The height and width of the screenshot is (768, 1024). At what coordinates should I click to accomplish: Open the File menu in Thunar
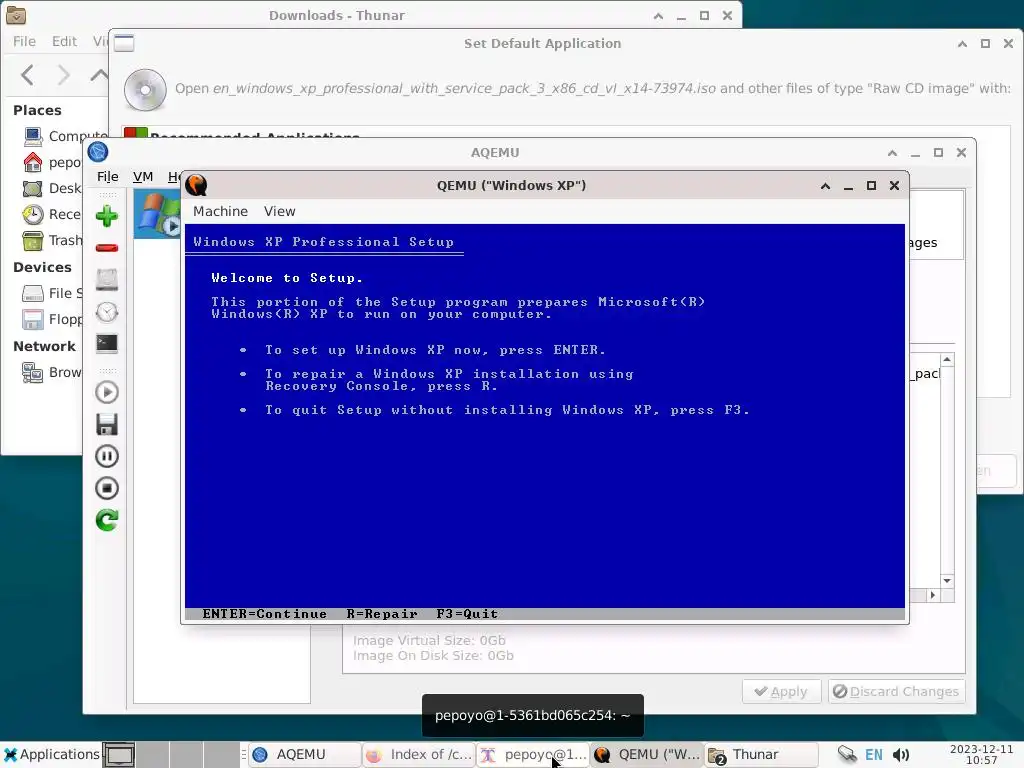24,41
